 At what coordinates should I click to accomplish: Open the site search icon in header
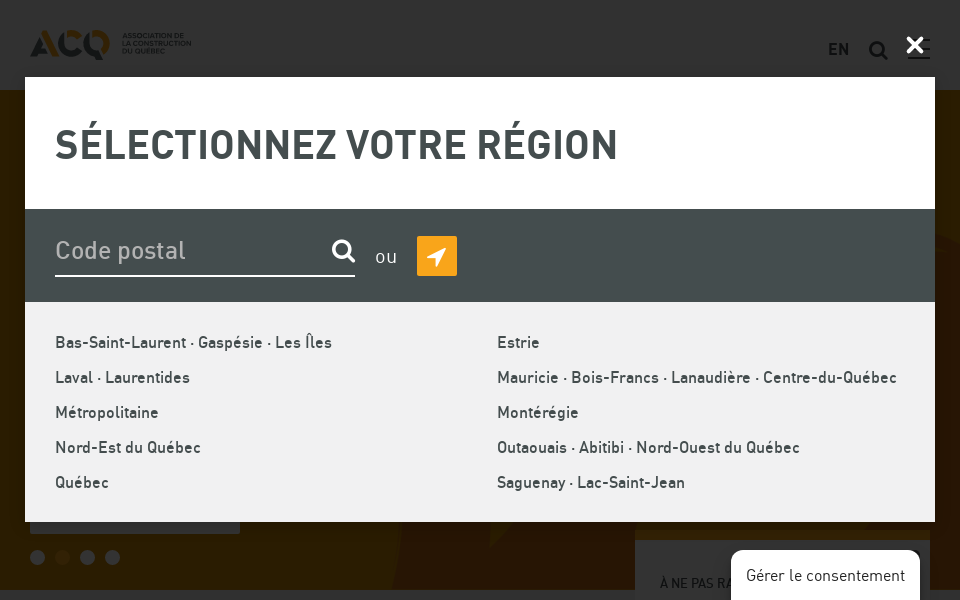tap(878, 50)
